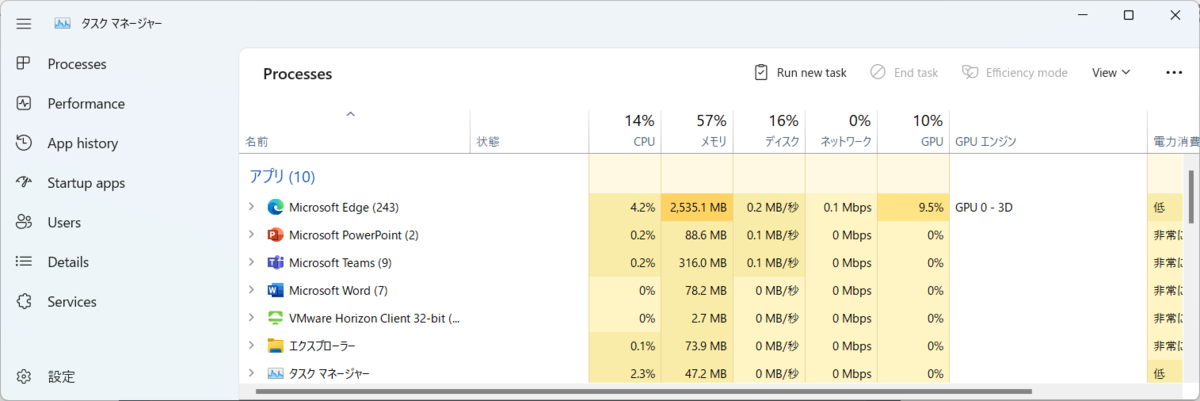Click the sort arrow above 名前 column

(350, 114)
